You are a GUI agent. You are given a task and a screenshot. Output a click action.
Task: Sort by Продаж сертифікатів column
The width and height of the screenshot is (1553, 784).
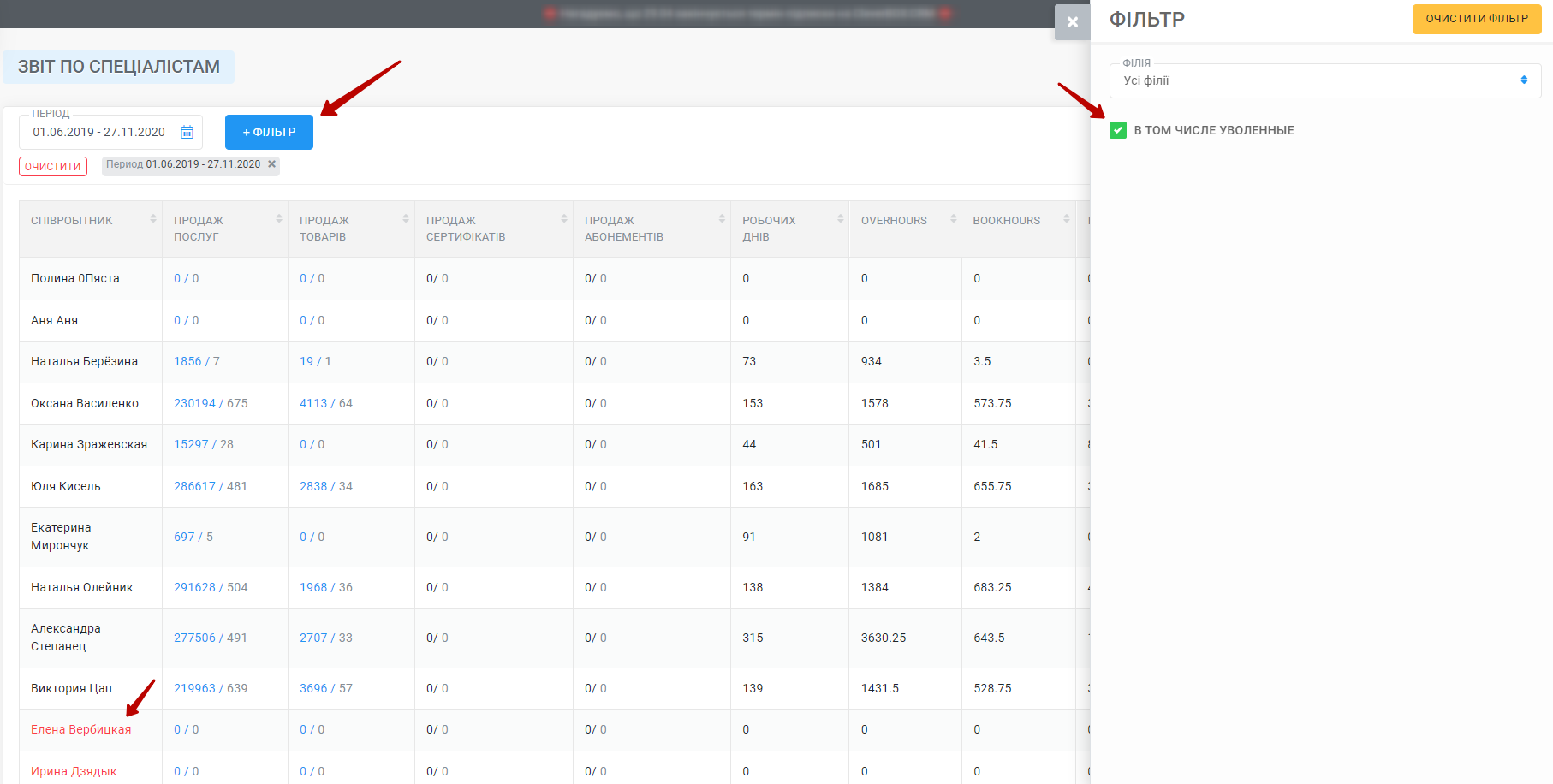[x=564, y=219]
